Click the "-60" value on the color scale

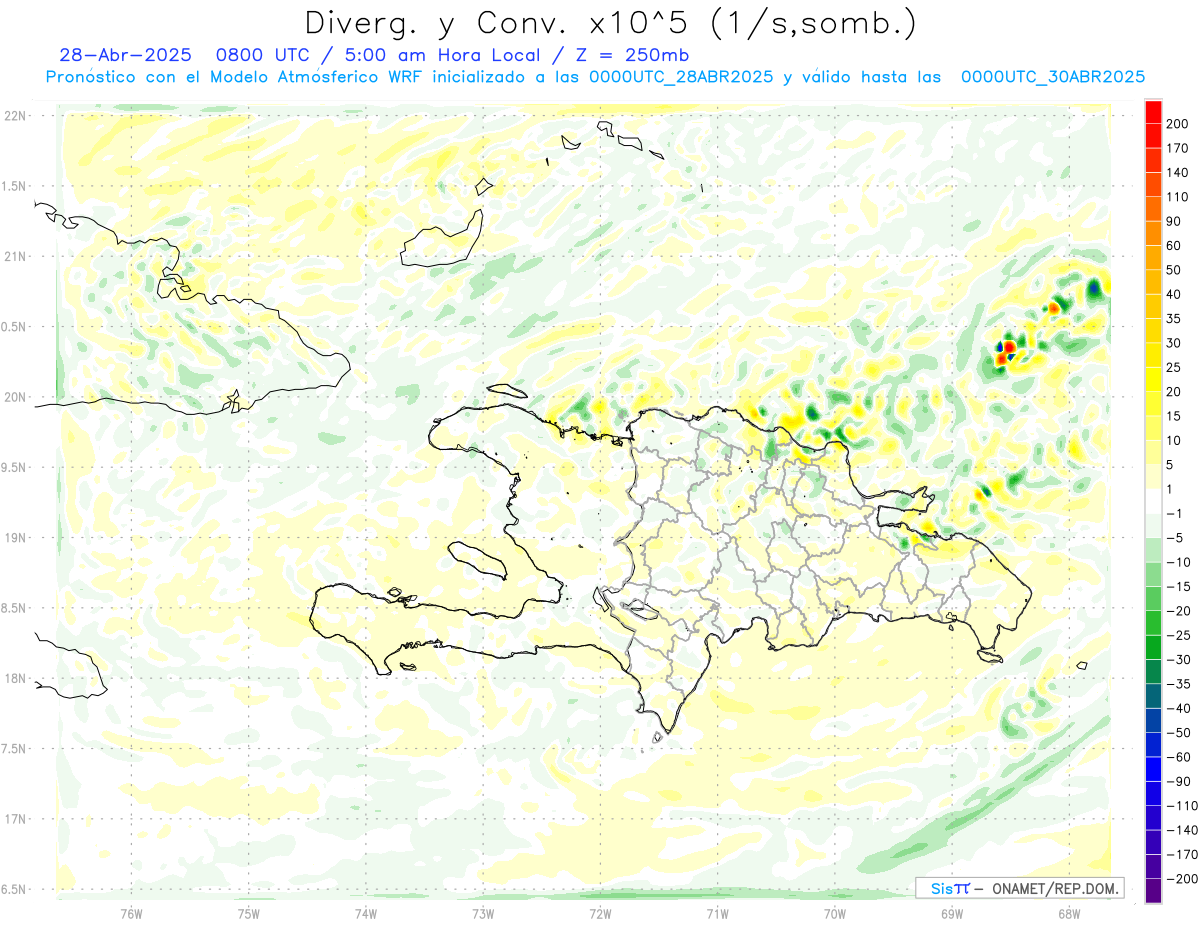1180,758
